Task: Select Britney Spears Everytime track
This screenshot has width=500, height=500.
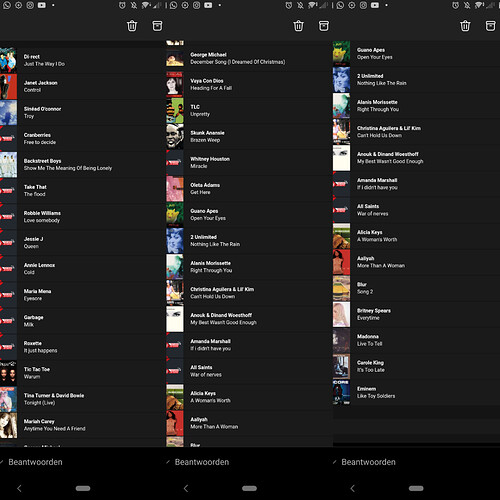Action: coord(416,314)
